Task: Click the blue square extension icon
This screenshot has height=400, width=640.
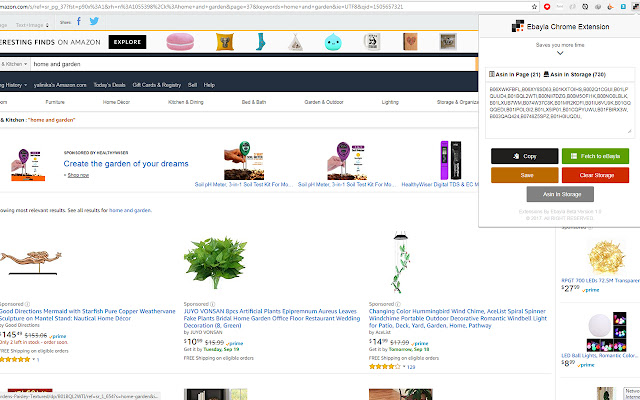Action: point(623,7)
